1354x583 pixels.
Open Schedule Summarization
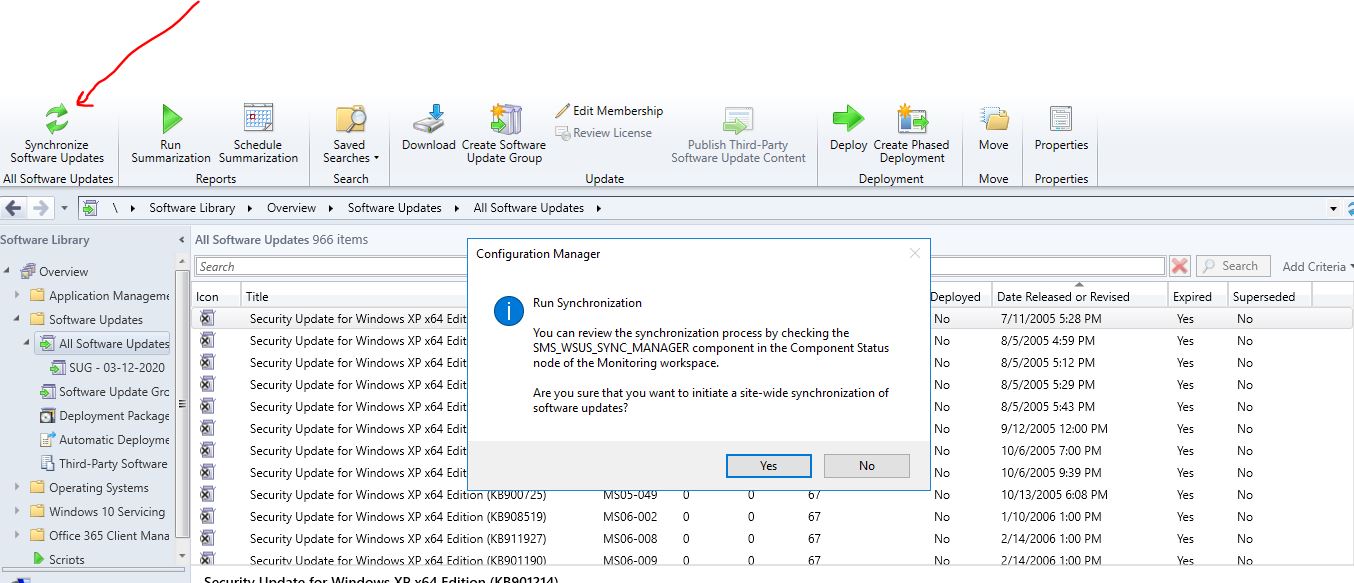coord(258,131)
